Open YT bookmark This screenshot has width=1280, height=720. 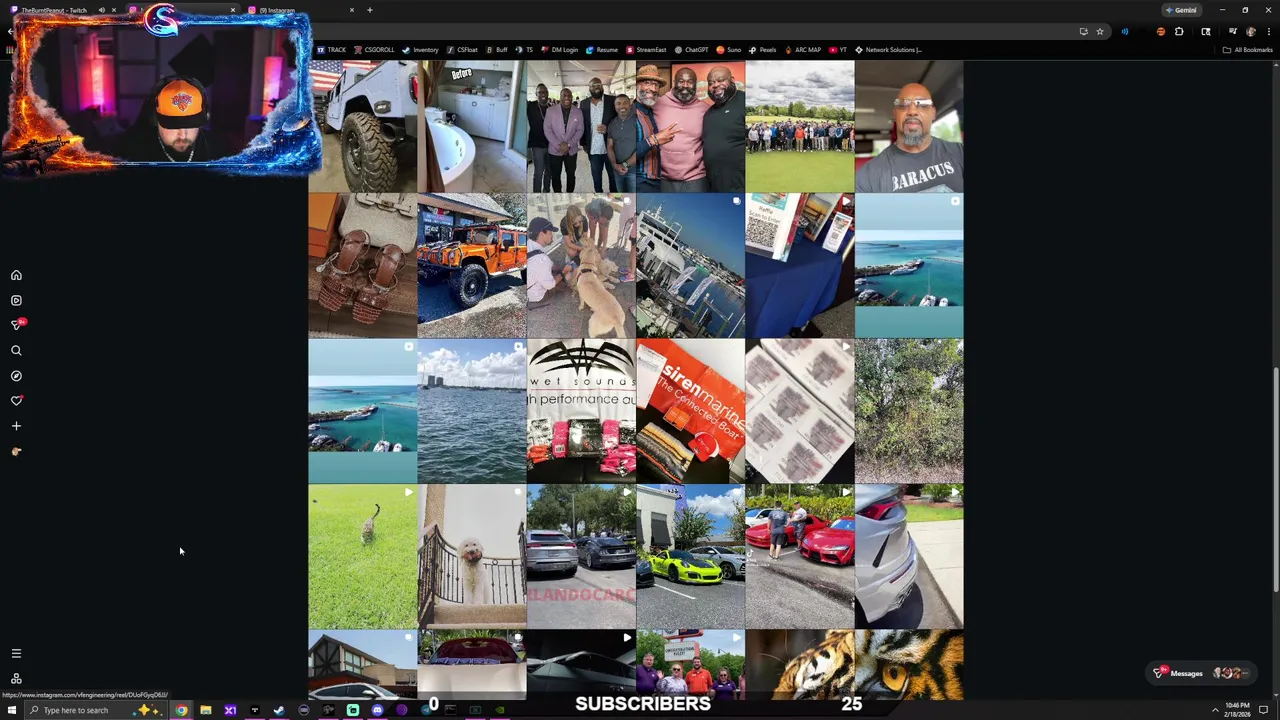pyautogui.click(x=838, y=50)
